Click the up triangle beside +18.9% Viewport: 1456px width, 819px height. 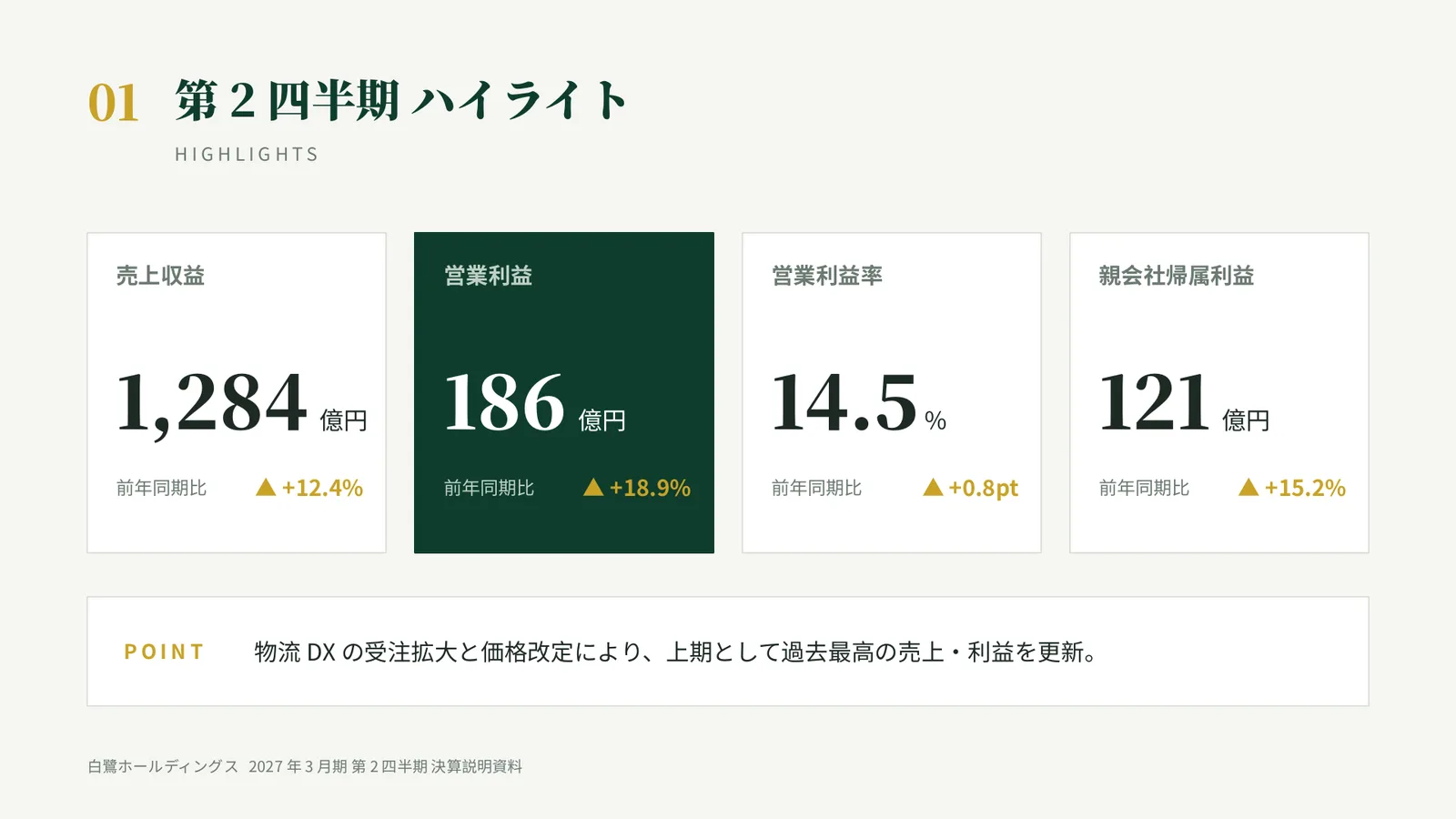click(593, 488)
